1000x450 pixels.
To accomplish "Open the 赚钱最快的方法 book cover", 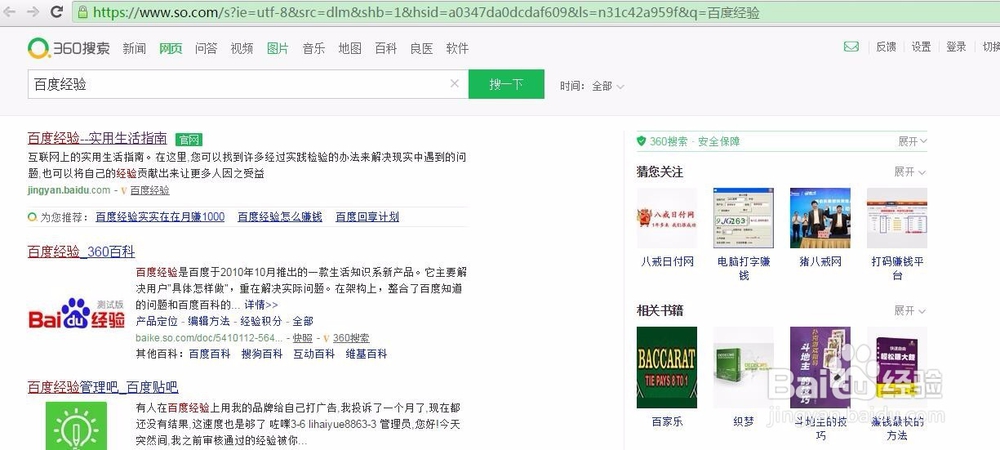I will pyautogui.click(x=897, y=367).
